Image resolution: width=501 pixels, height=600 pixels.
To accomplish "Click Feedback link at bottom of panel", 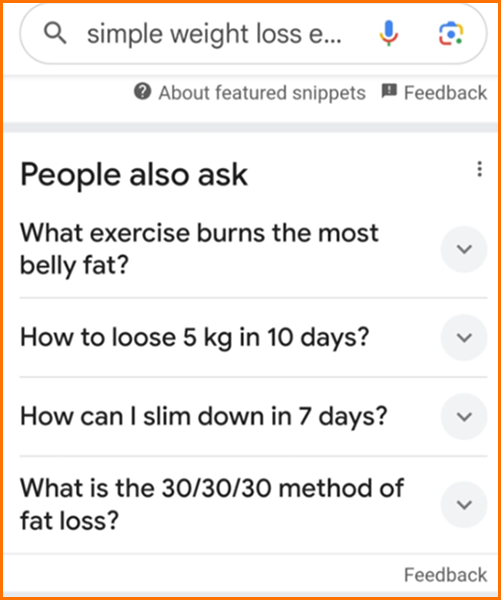I will (x=446, y=575).
